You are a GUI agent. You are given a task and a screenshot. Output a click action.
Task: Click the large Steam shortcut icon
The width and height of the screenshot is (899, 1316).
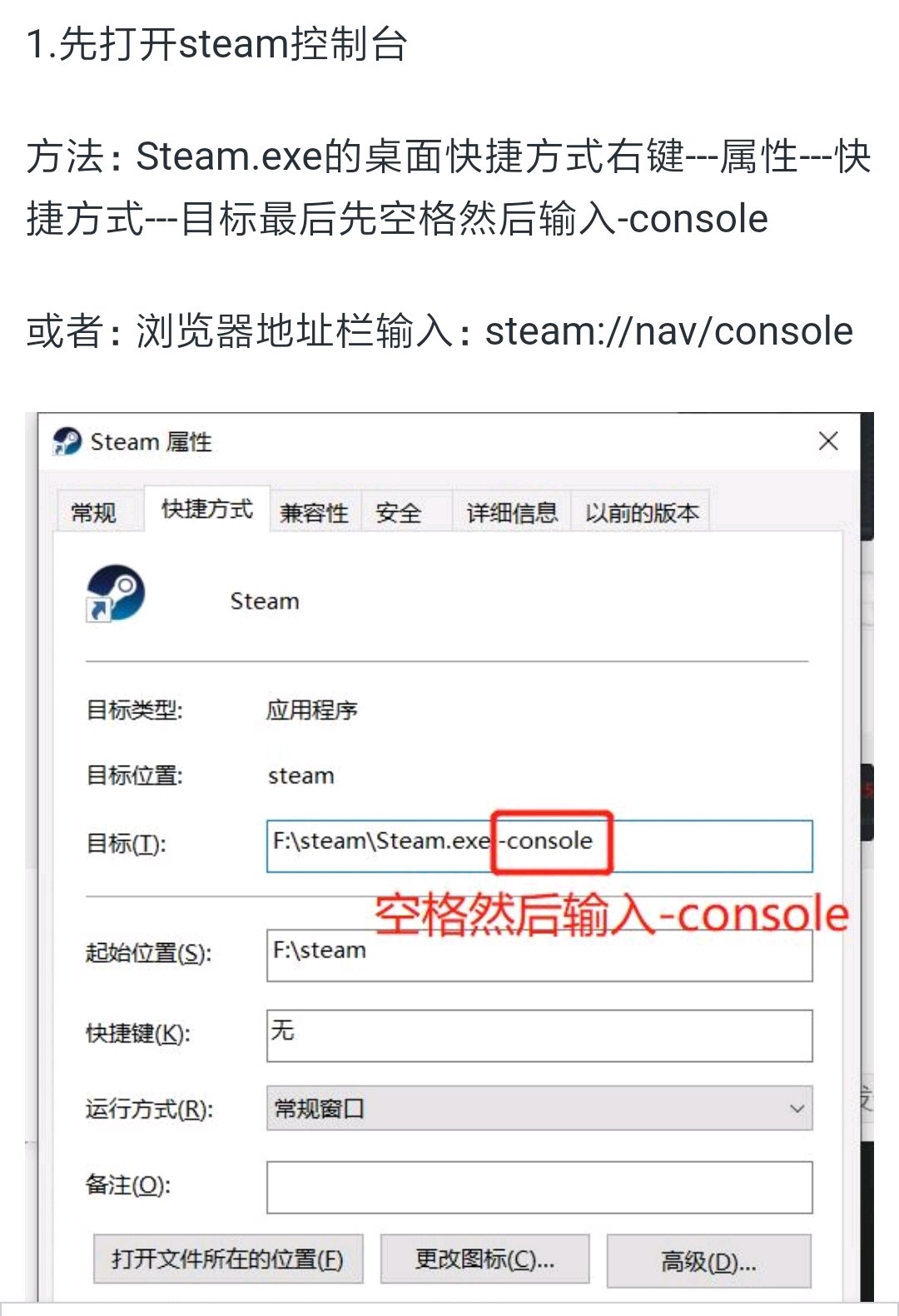pyautogui.click(x=116, y=593)
